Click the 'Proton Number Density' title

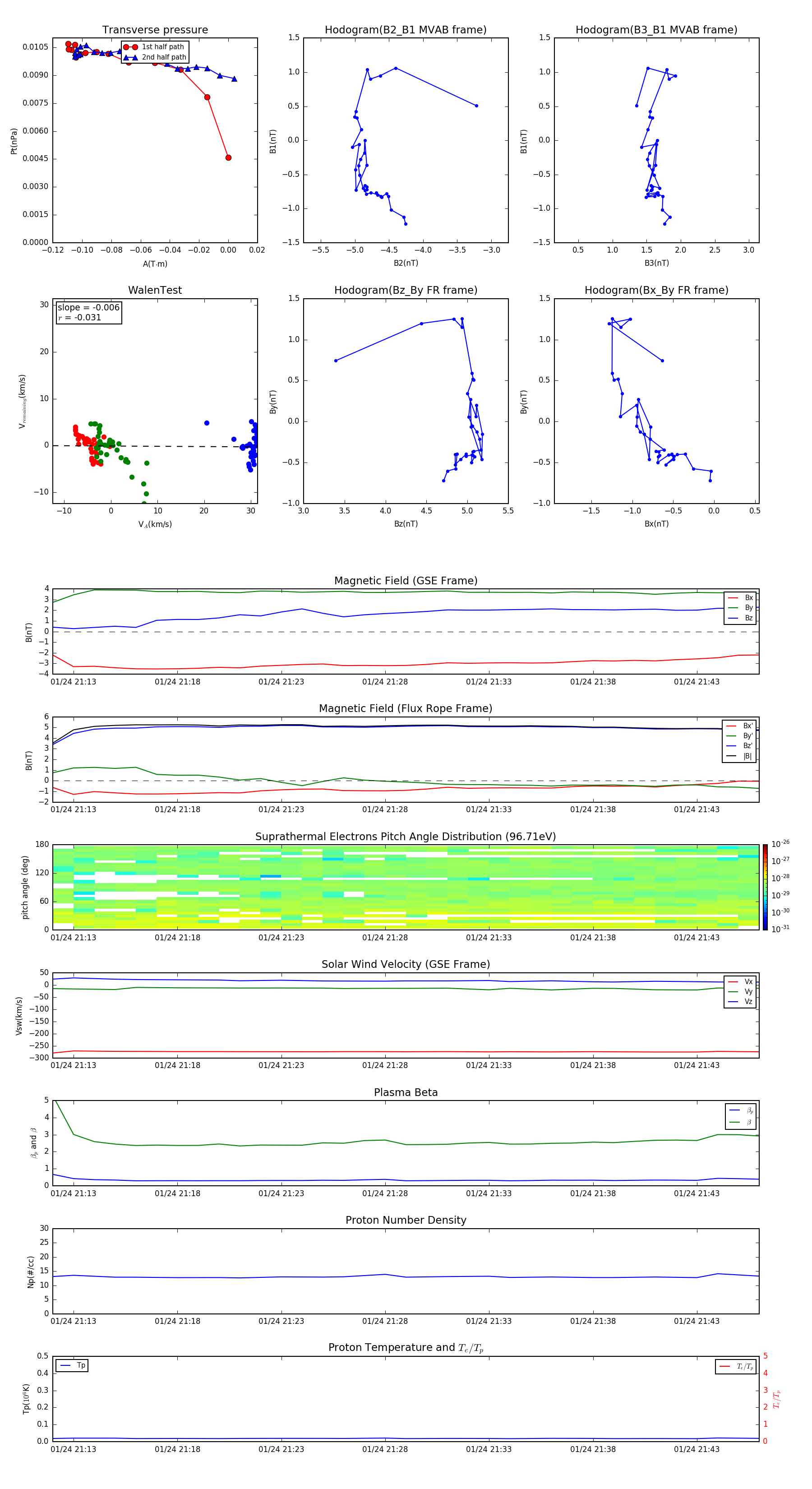(x=406, y=1220)
